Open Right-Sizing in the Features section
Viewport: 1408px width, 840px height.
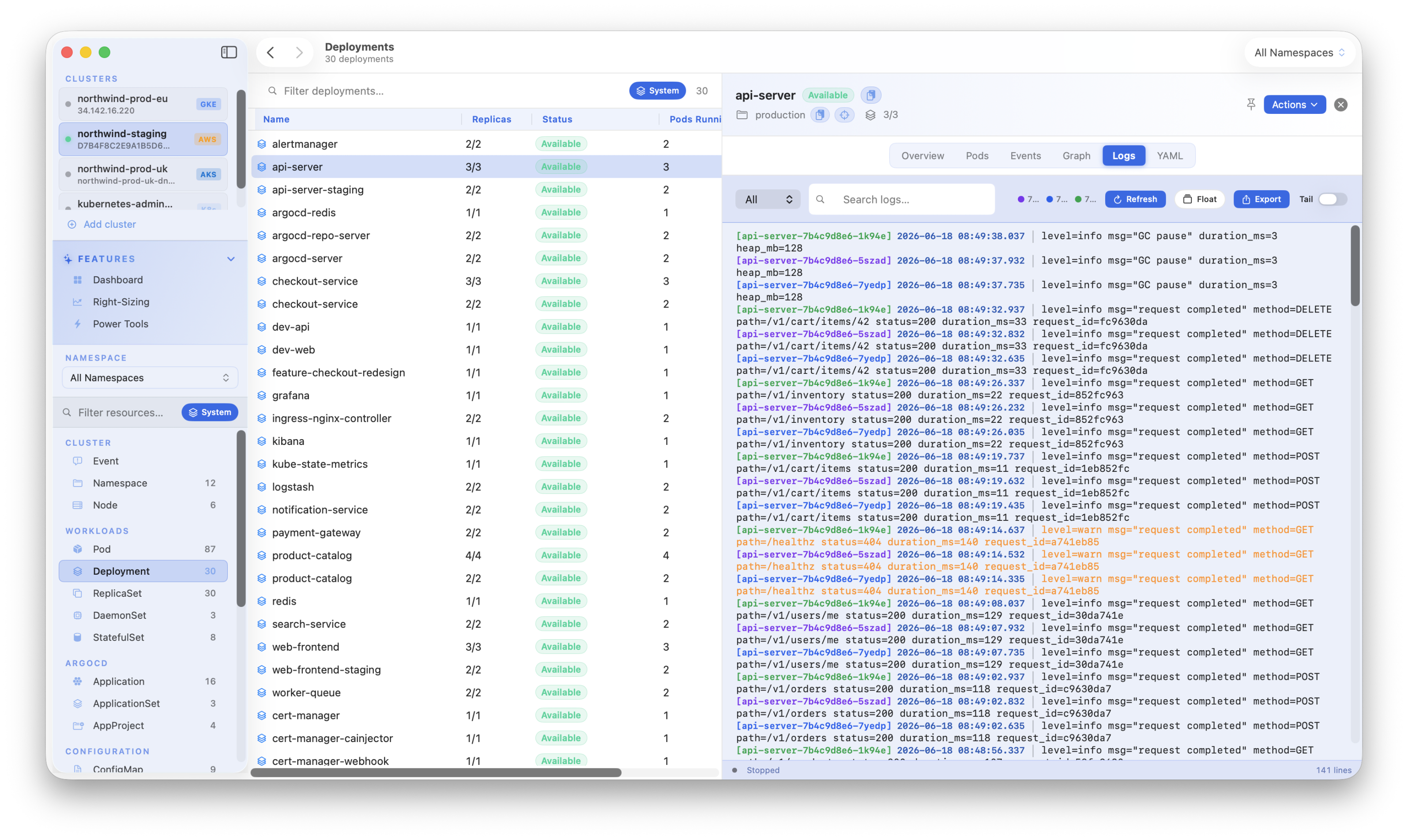coord(121,301)
